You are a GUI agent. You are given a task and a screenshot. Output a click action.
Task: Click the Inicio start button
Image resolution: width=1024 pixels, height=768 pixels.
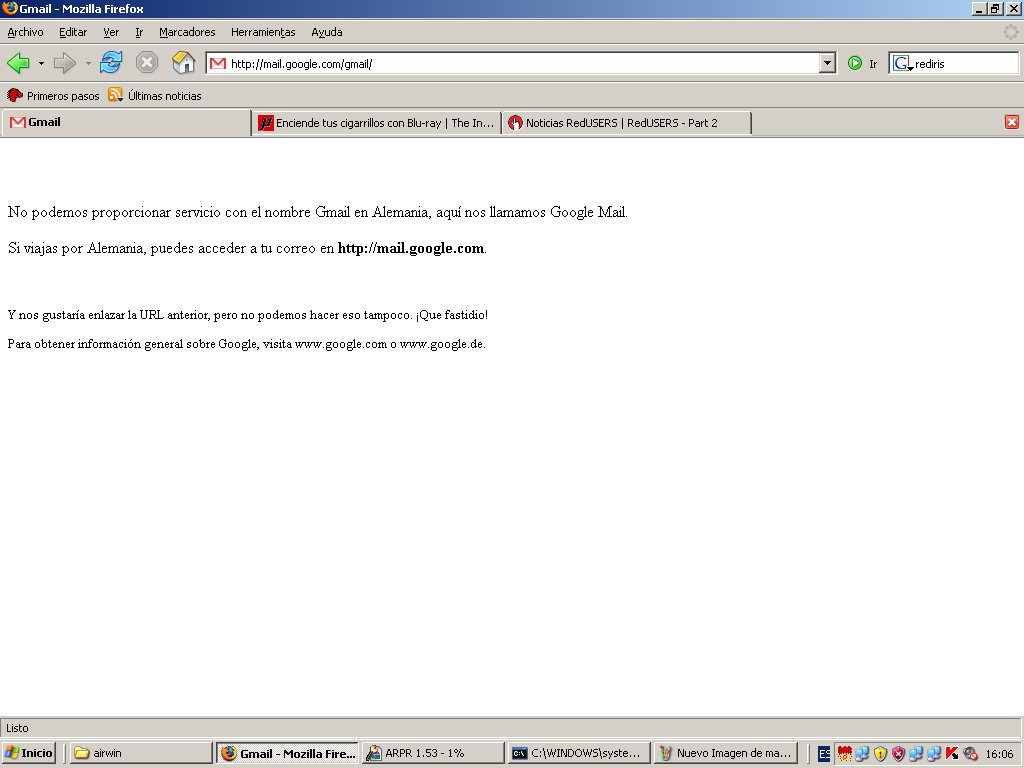(28, 753)
